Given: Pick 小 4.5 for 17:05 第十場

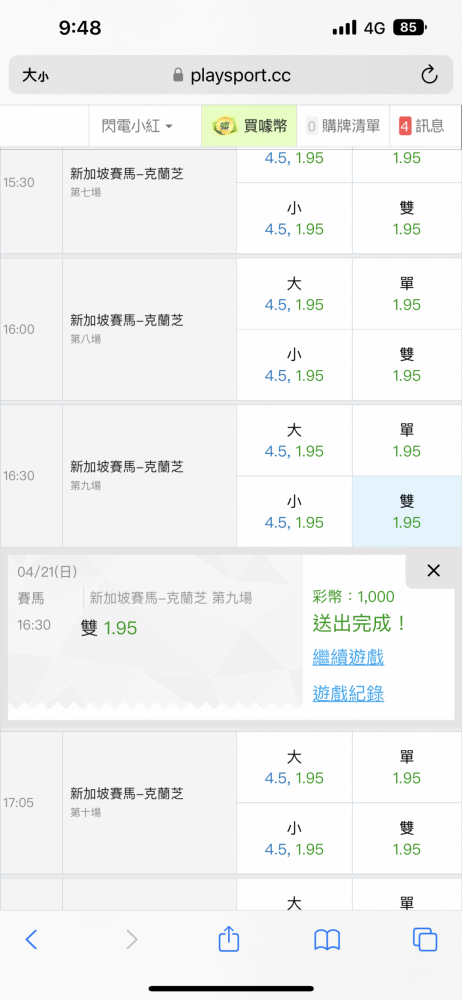Looking at the screenshot, I should pyautogui.click(x=294, y=838).
